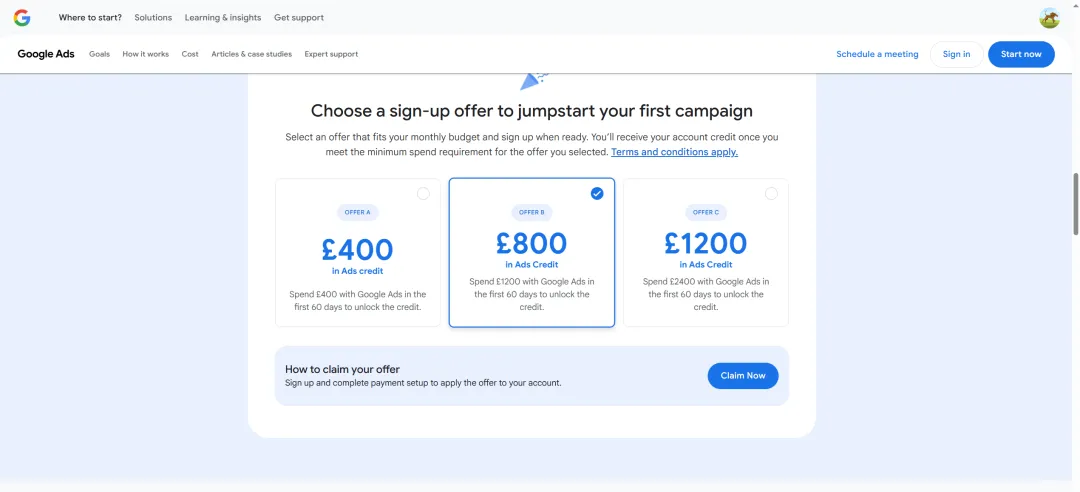Click the party popper confetti icon
The width and height of the screenshot is (1080, 492).
(533, 79)
